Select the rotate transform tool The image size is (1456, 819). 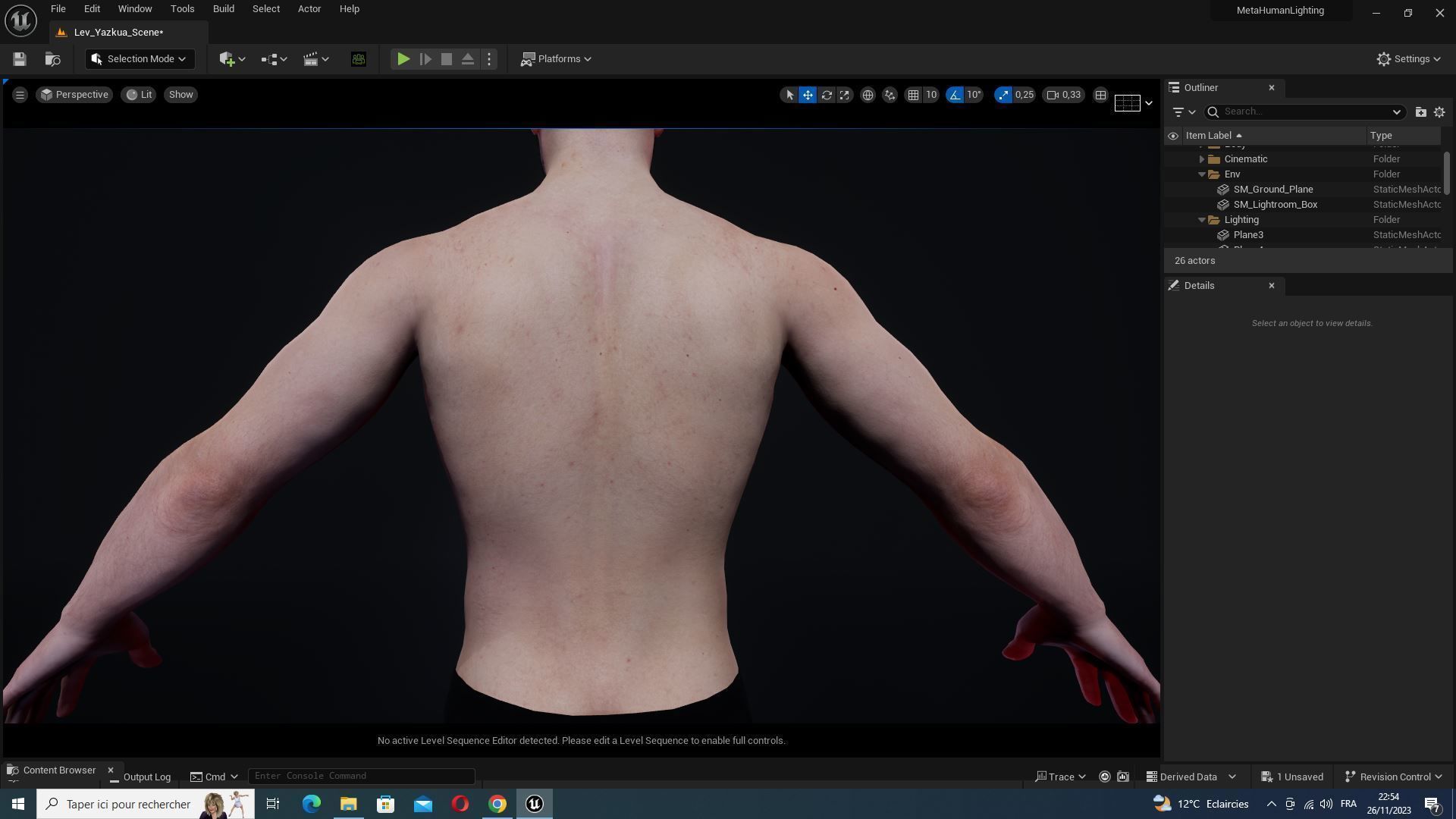click(827, 95)
